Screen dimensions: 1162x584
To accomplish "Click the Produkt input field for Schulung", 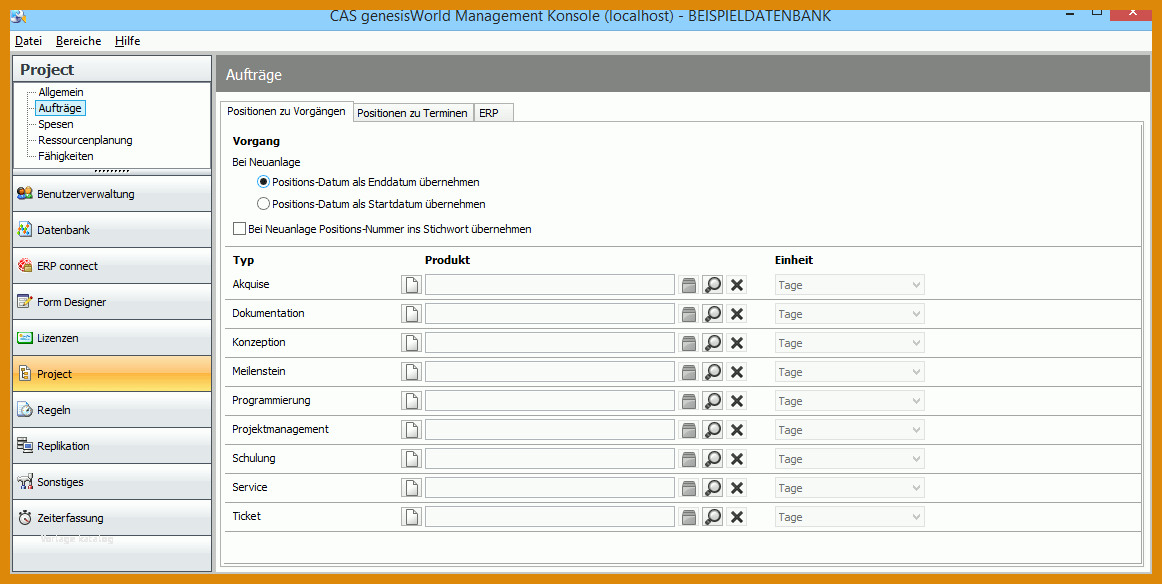I will tap(550, 459).
